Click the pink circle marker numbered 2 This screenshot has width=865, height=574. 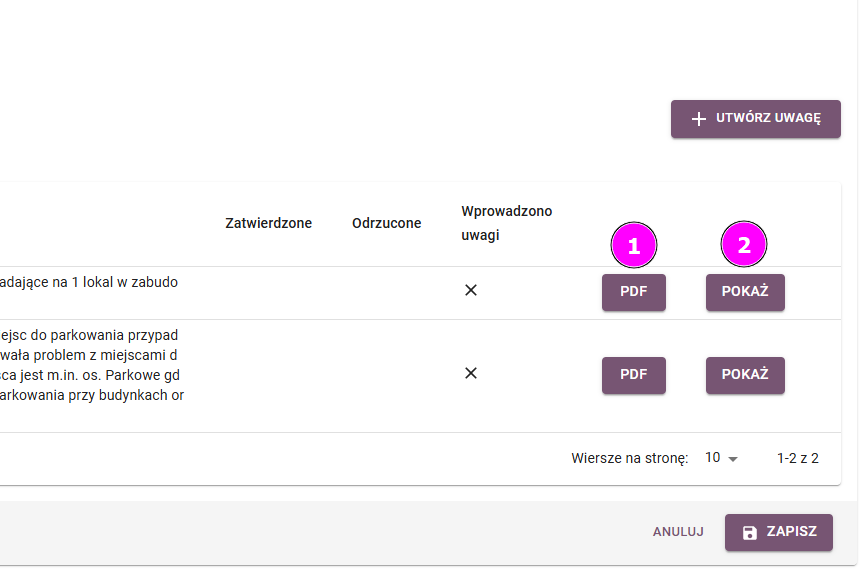click(x=743, y=244)
